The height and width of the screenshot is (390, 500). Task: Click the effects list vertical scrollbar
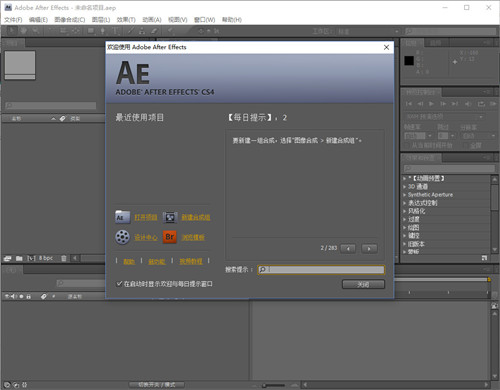click(x=495, y=213)
